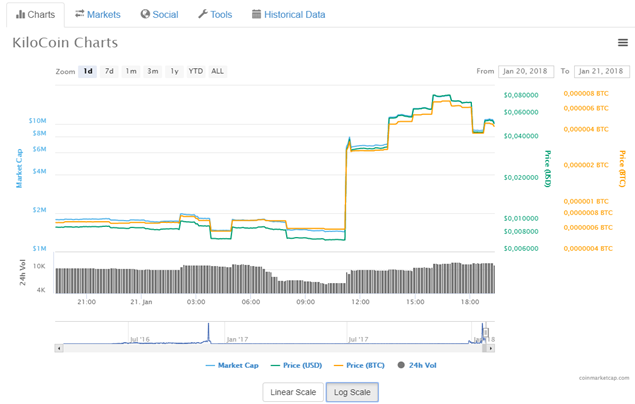Set zoom range to 7d
Image resolution: width=635 pixels, height=404 pixels.
pyautogui.click(x=109, y=71)
